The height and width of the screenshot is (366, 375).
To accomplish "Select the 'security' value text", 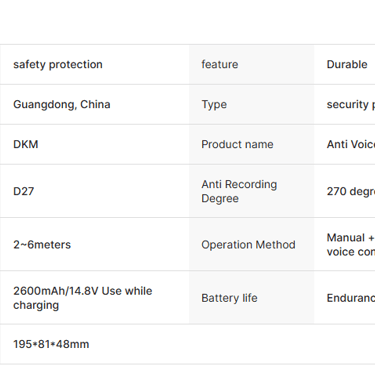I will (x=351, y=105).
